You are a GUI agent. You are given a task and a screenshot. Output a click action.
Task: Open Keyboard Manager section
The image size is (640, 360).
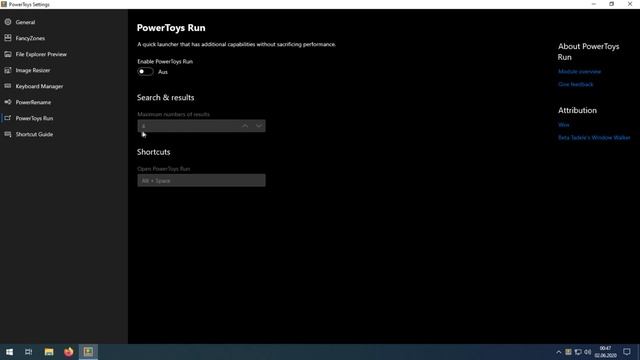39,87
